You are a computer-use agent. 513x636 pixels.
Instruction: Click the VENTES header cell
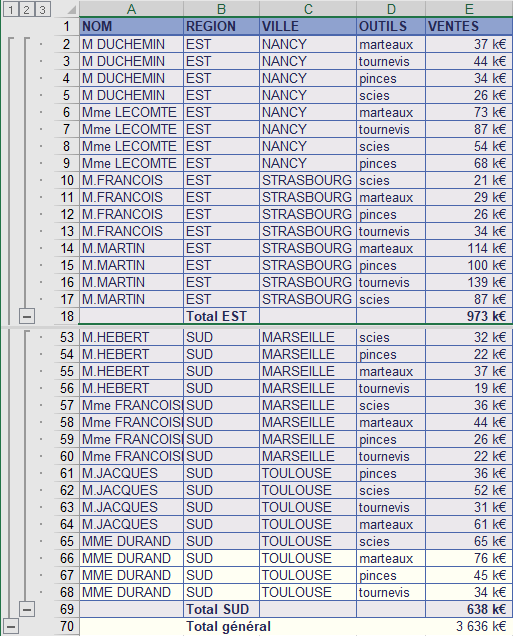coord(469,26)
